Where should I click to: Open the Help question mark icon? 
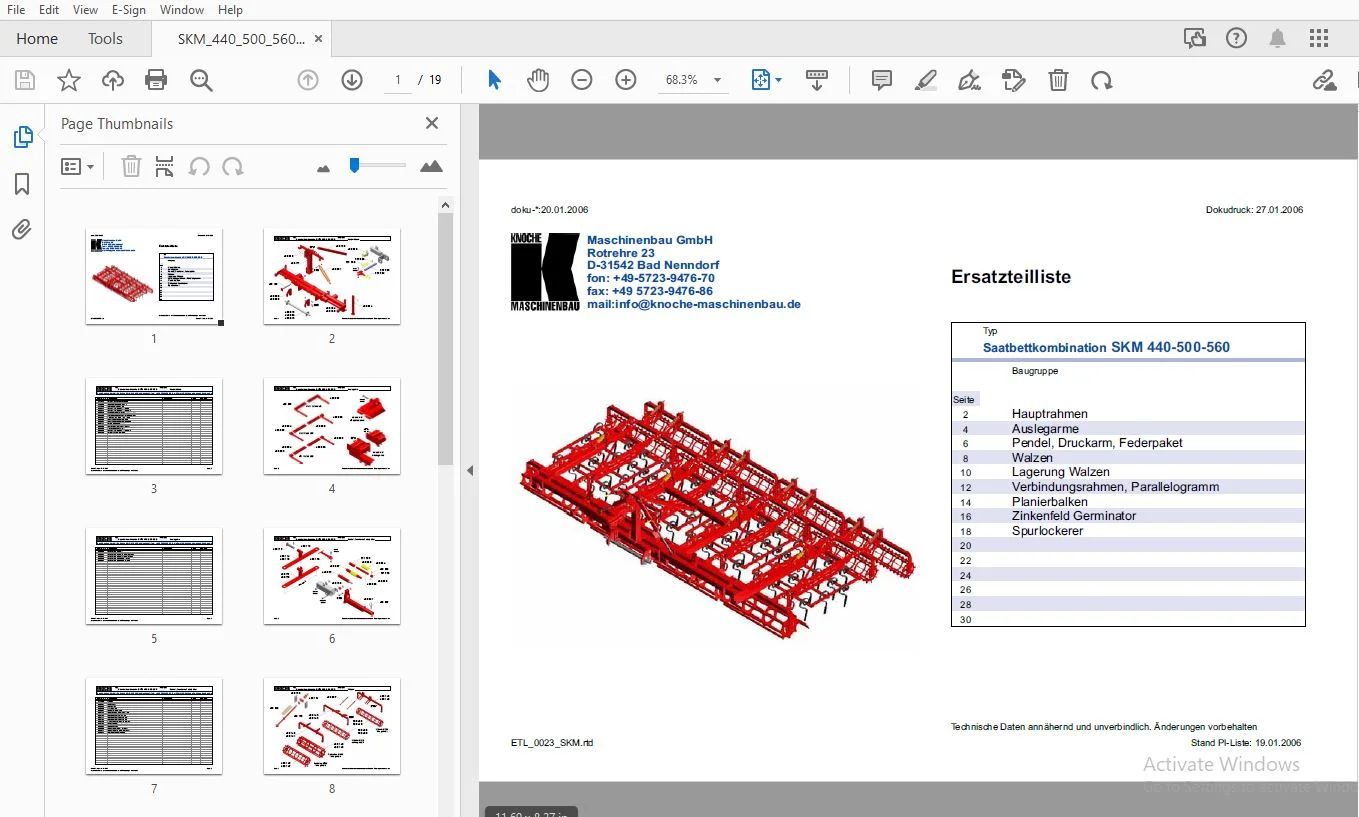[x=1237, y=38]
